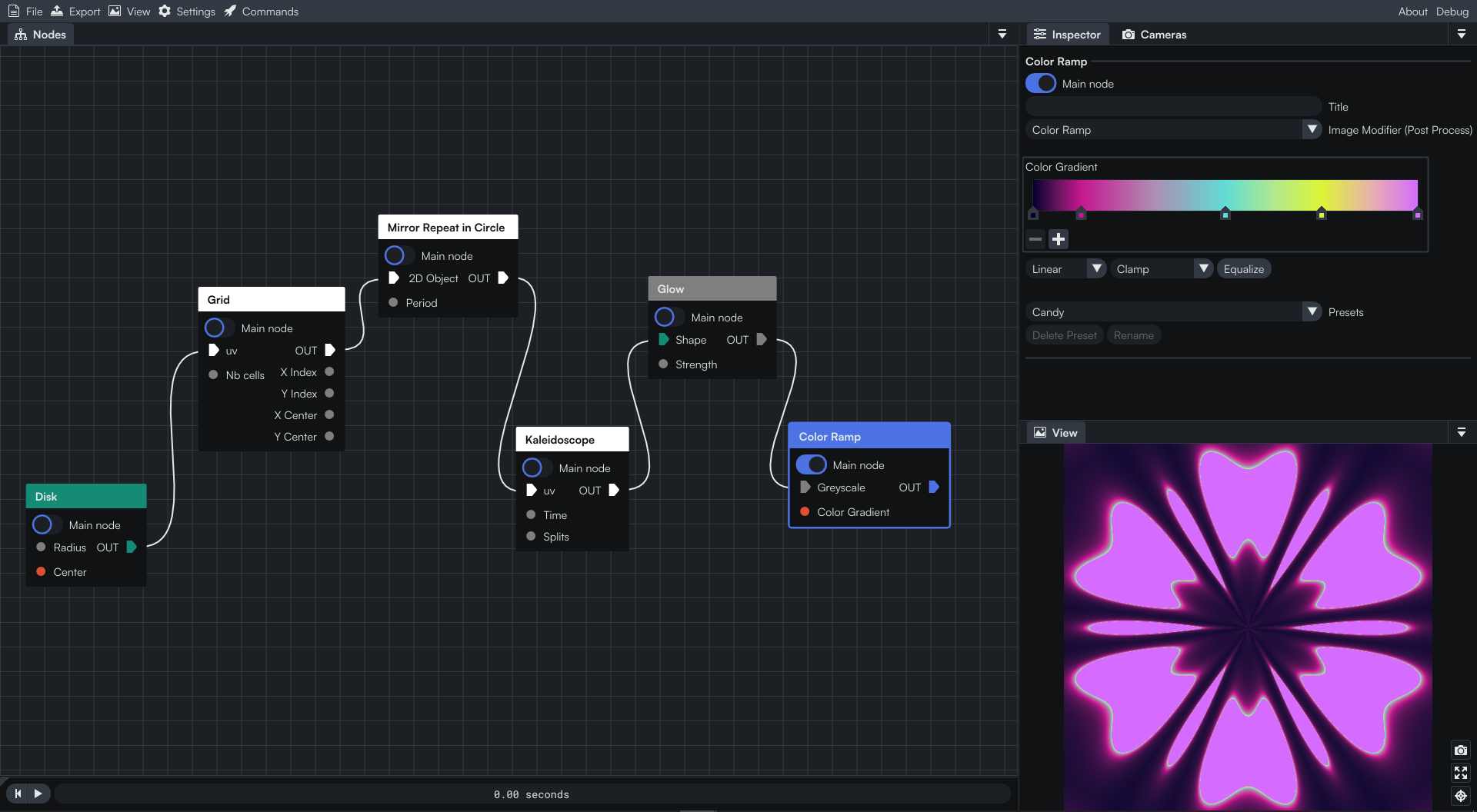The height and width of the screenshot is (812, 1477).
Task: Rewind timeline to the start
Action: point(18,793)
